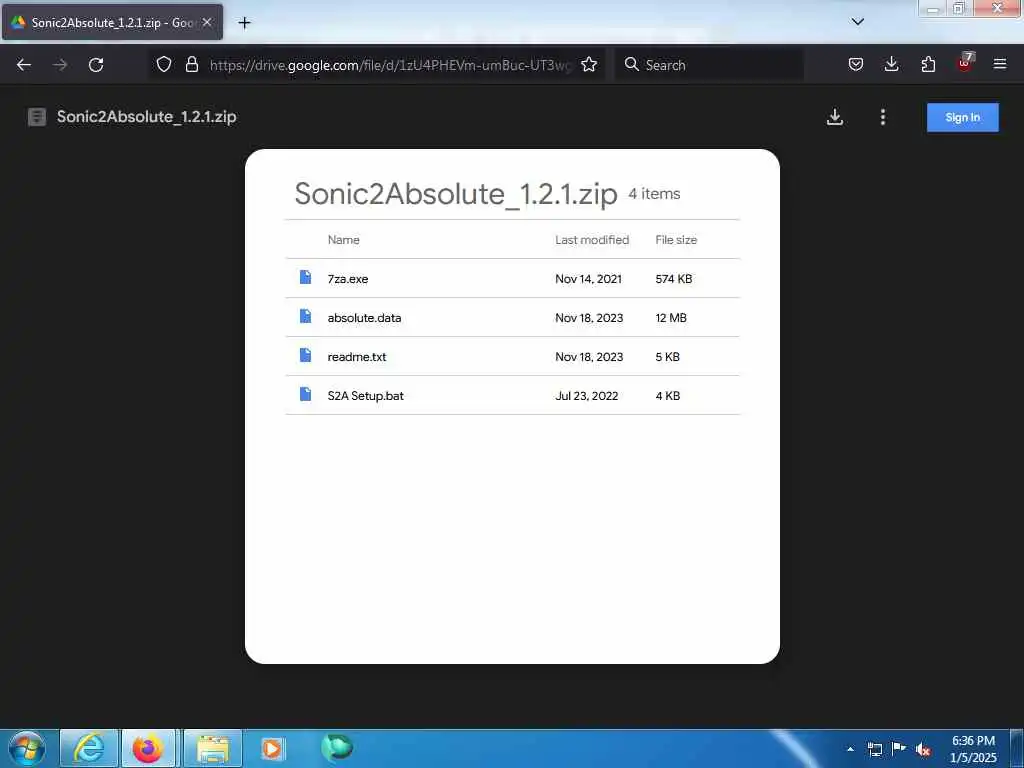Click the 7za.exe file icon

coord(305,278)
